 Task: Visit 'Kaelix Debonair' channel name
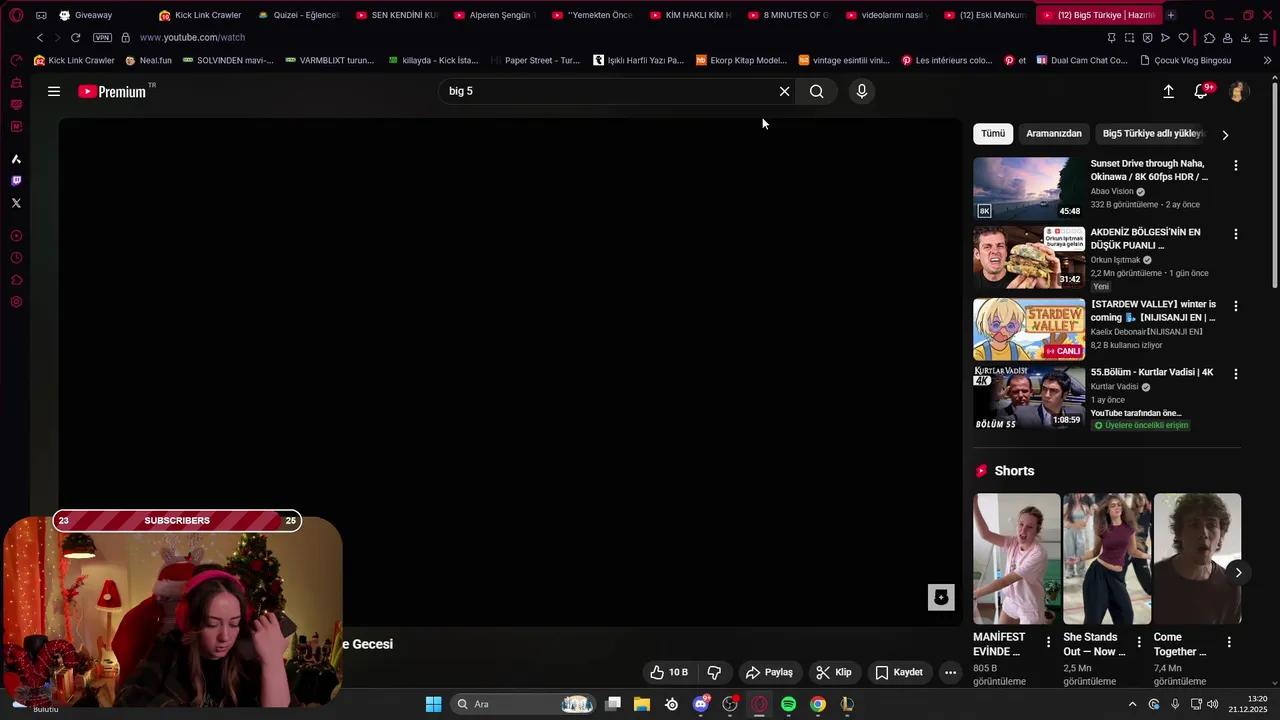point(1146,331)
